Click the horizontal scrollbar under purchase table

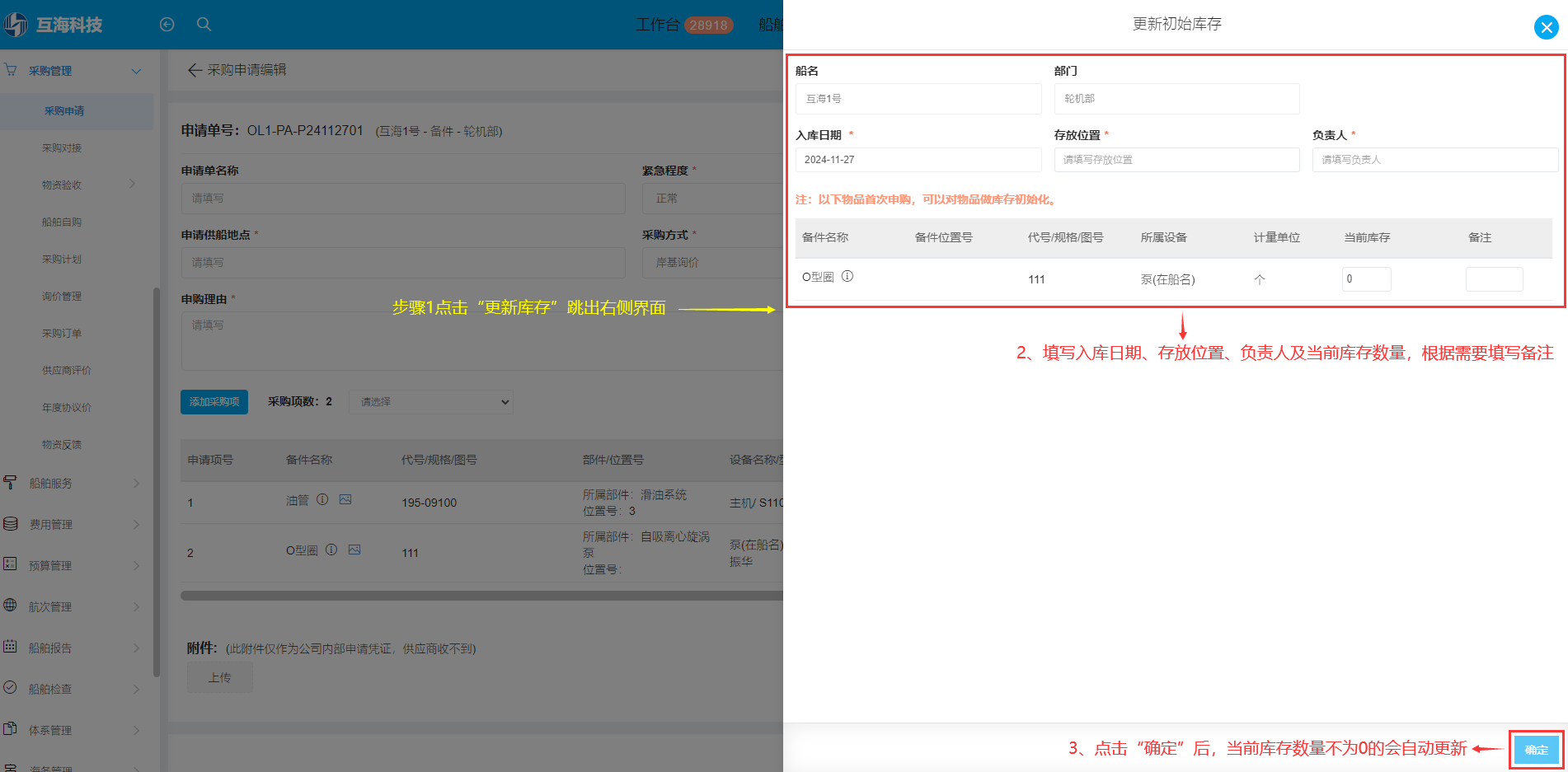[481, 596]
